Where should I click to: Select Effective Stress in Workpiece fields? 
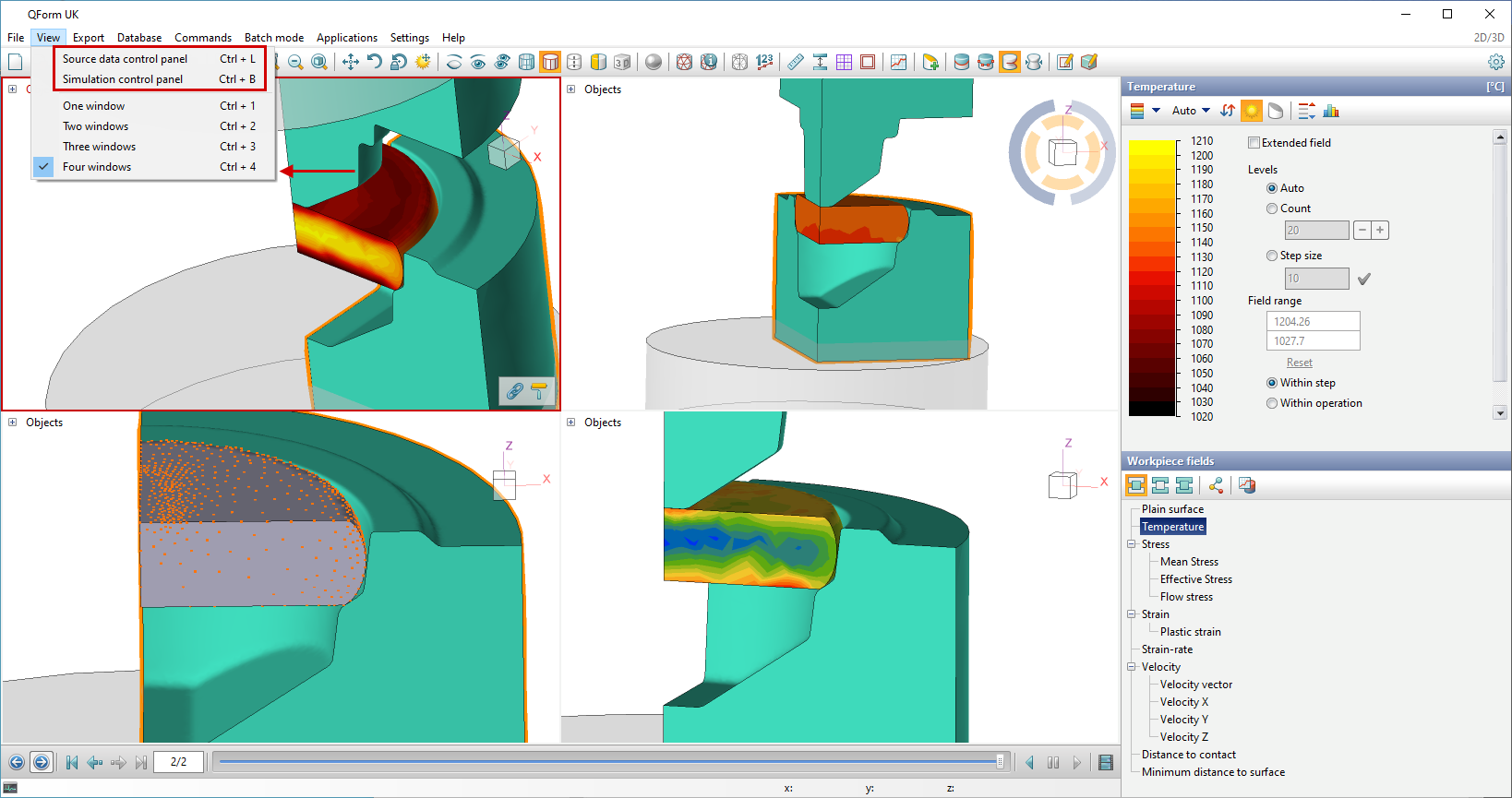click(1195, 579)
